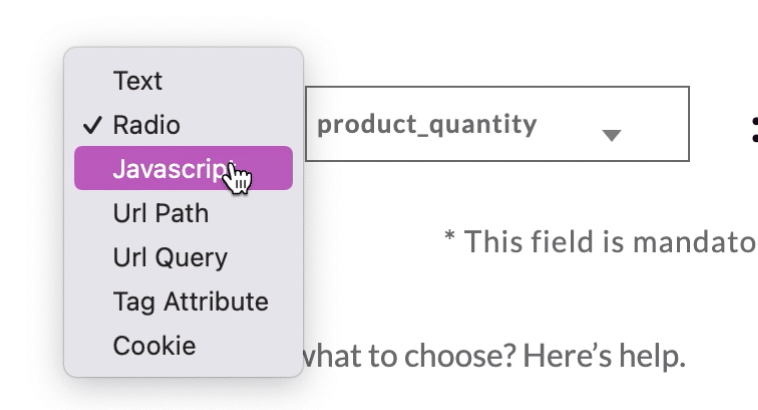Pick Url Query from the type list

[183, 257]
